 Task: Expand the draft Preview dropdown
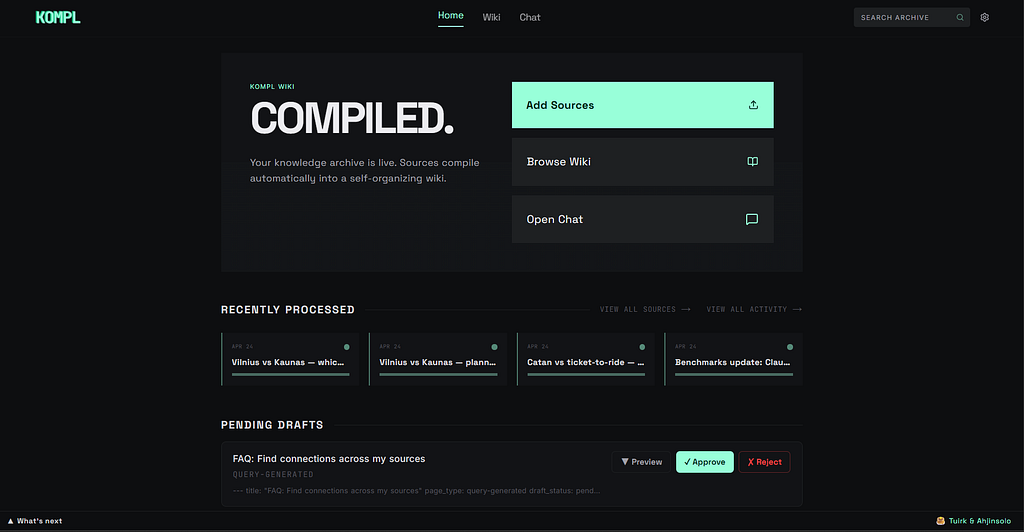[641, 462]
